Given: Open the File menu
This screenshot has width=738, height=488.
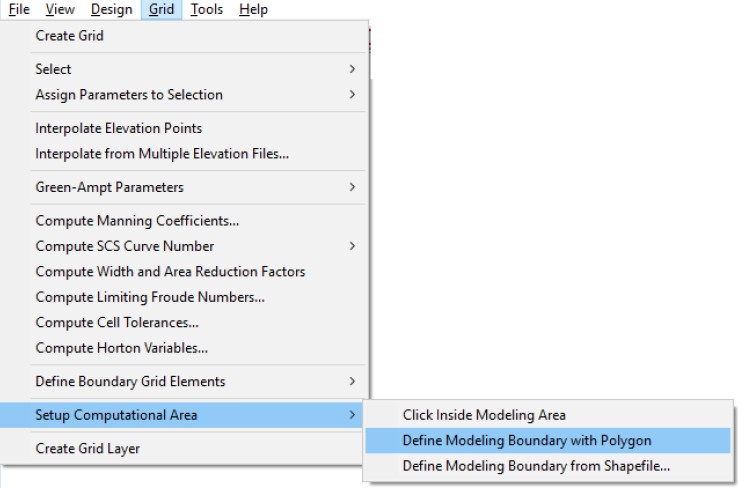Looking at the screenshot, I should tap(19, 9).
